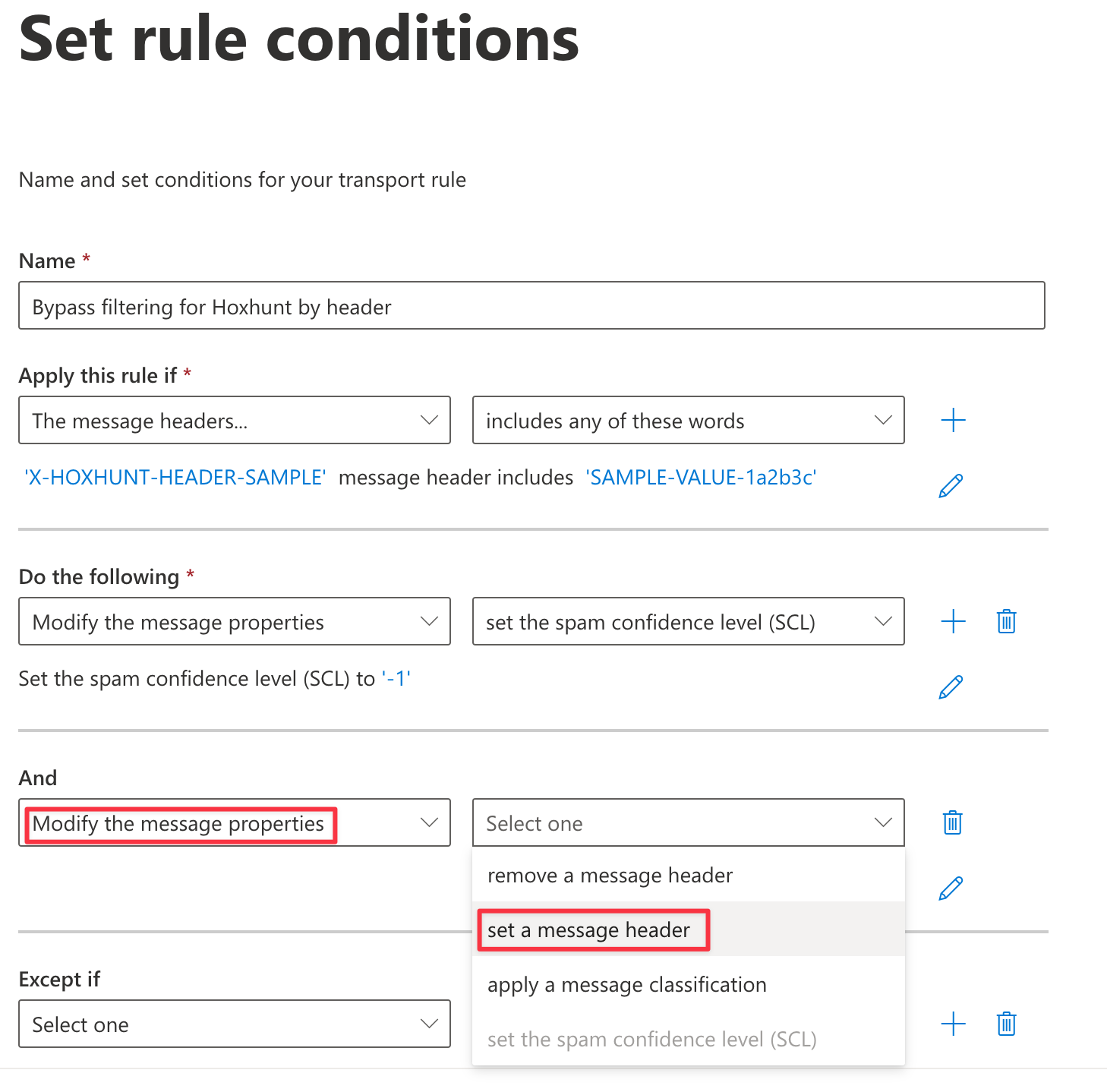The height and width of the screenshot is (1092, 1107).
Task: Edit the 'And' action with the pencil icon
Action: pyautogui.click(x=951, y=888)
